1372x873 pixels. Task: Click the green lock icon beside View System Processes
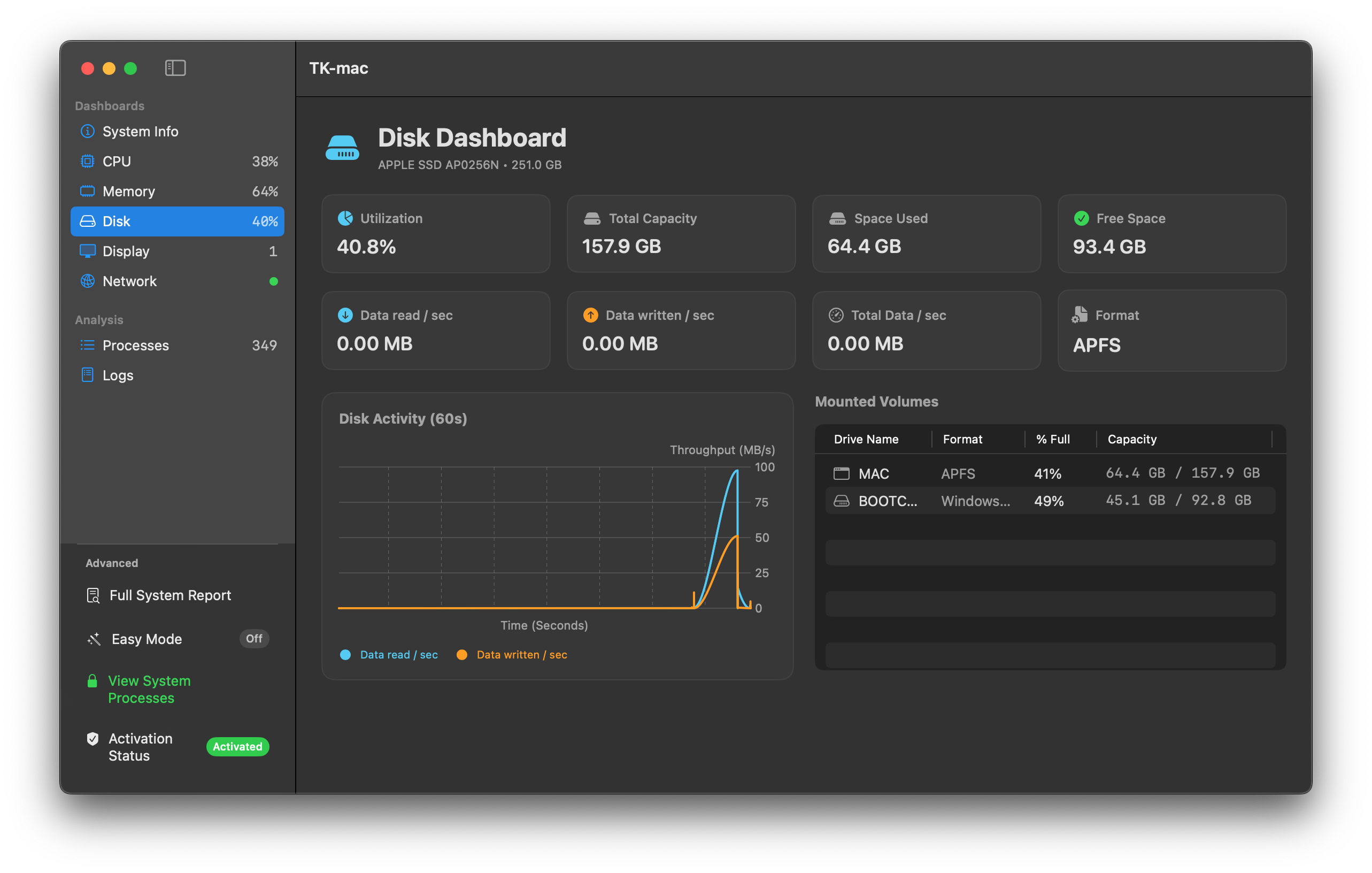click(93, 680)
